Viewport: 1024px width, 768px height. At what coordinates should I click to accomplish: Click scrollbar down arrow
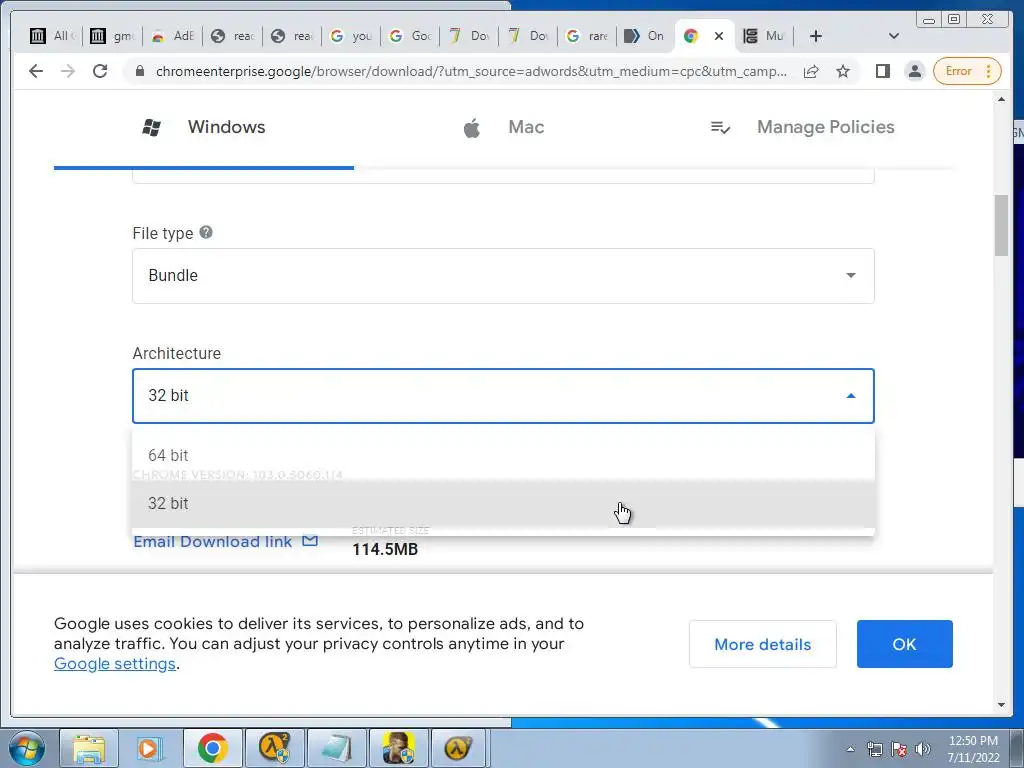(x=1001, y=705)
